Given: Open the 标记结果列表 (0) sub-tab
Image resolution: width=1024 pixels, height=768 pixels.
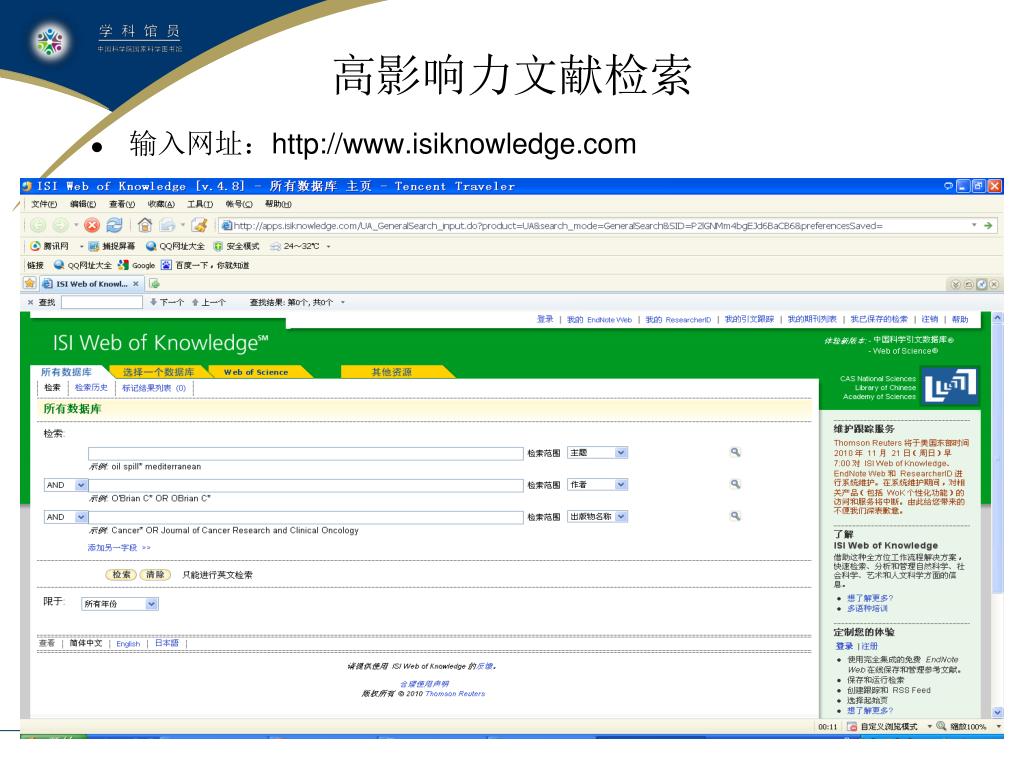Looking at the screenshot, I should [x=154, y=388].
